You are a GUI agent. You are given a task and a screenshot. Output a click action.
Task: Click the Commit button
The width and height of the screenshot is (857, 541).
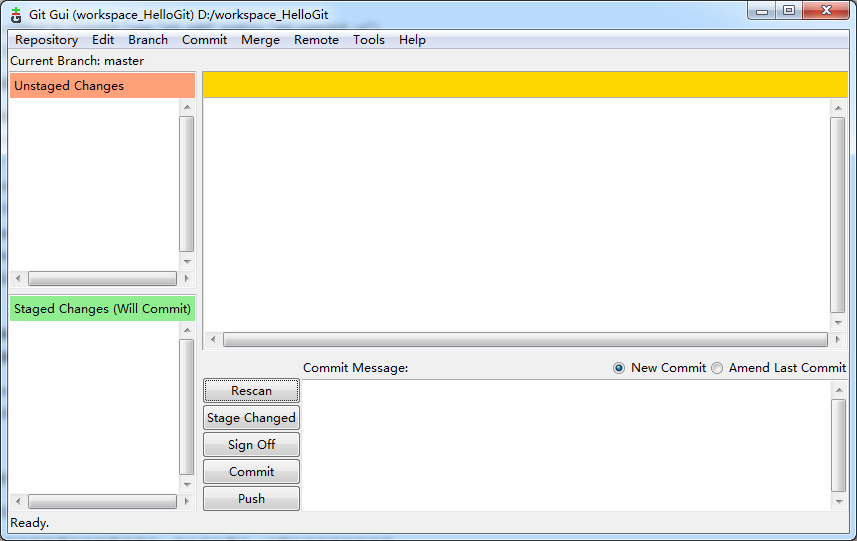(x=251, y=471)
